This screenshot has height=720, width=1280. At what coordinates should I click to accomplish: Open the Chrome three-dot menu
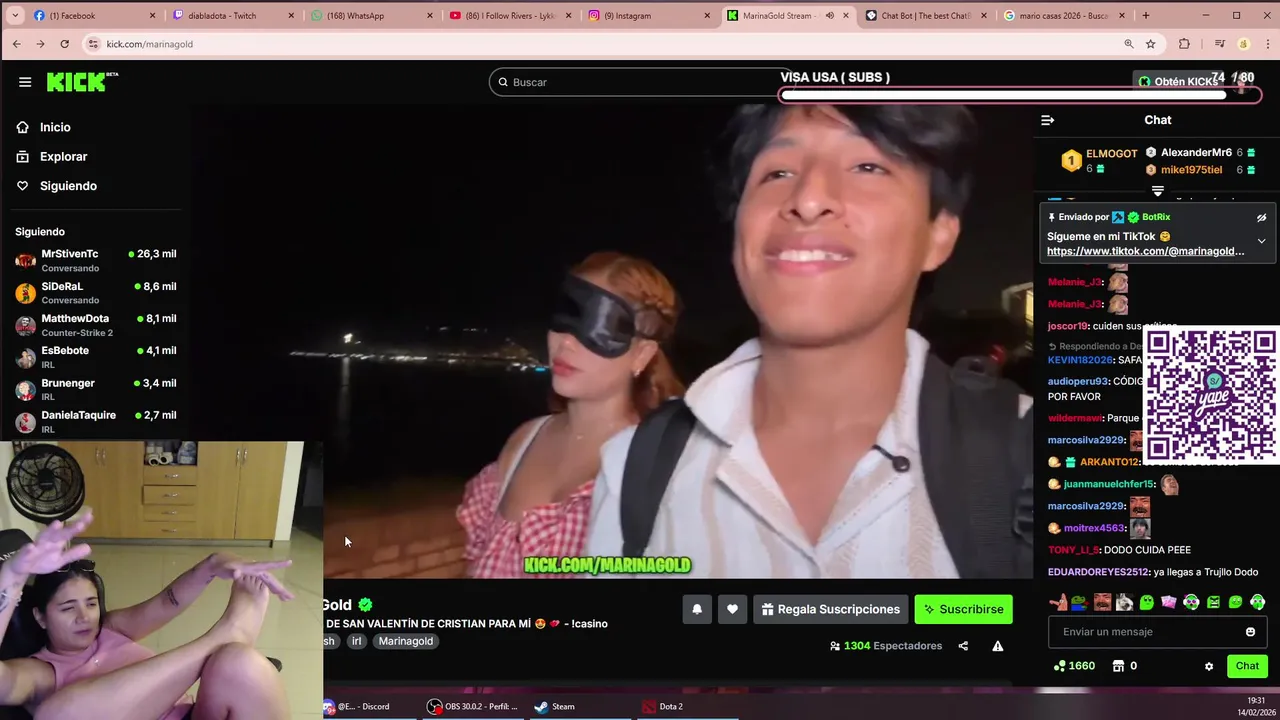(1266, 44)
